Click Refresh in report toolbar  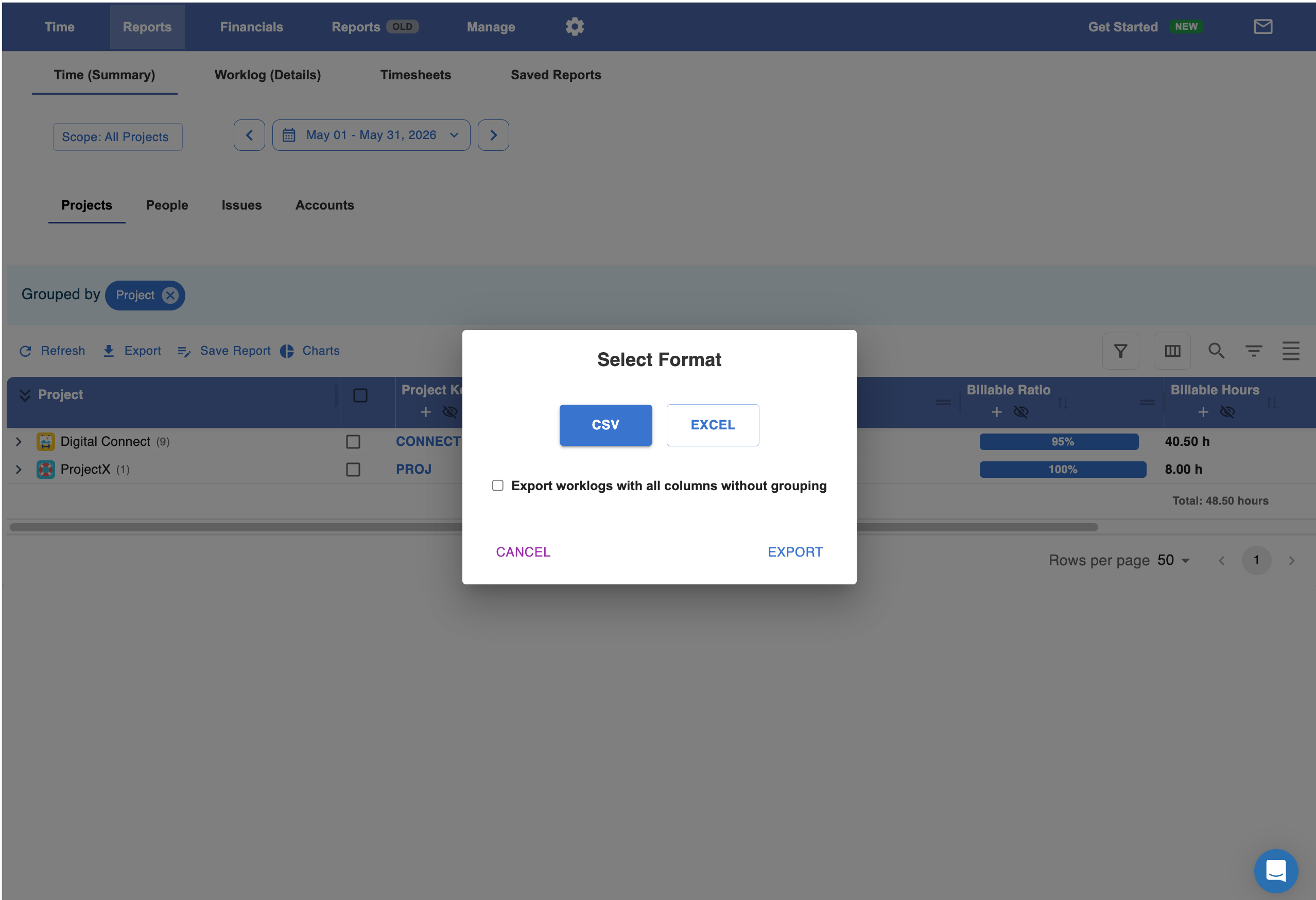(x=52, y=351)
